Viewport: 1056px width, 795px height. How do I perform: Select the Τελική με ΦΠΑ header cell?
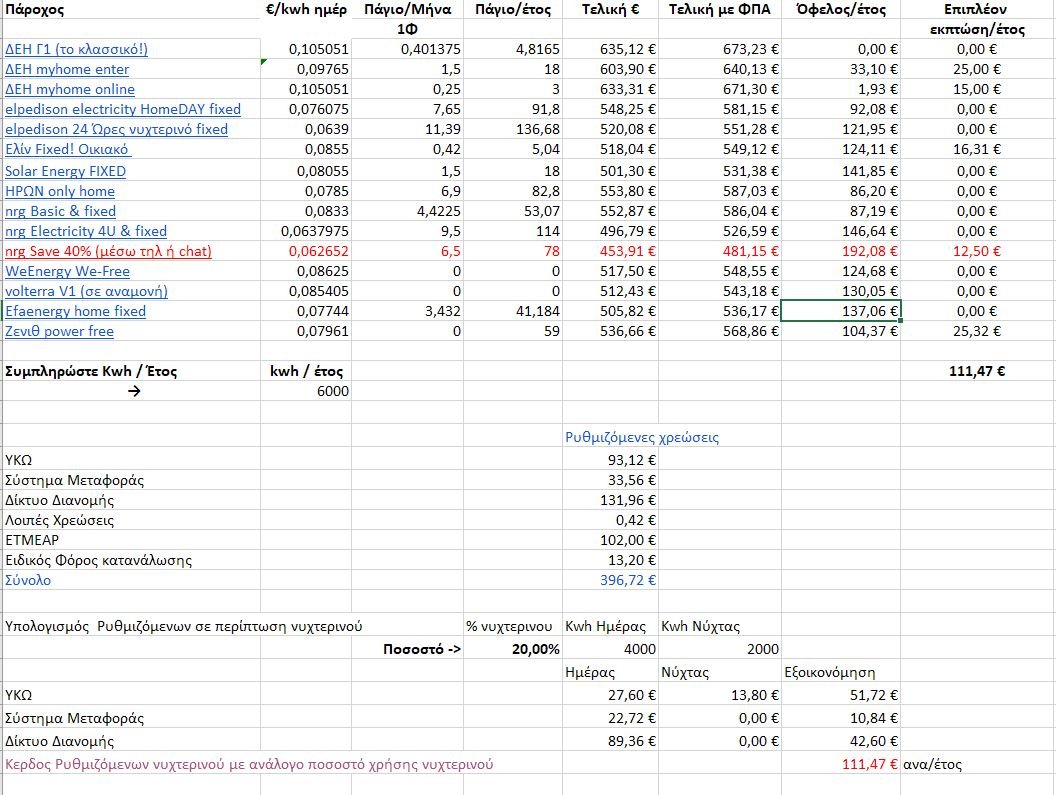coord(719,9)
